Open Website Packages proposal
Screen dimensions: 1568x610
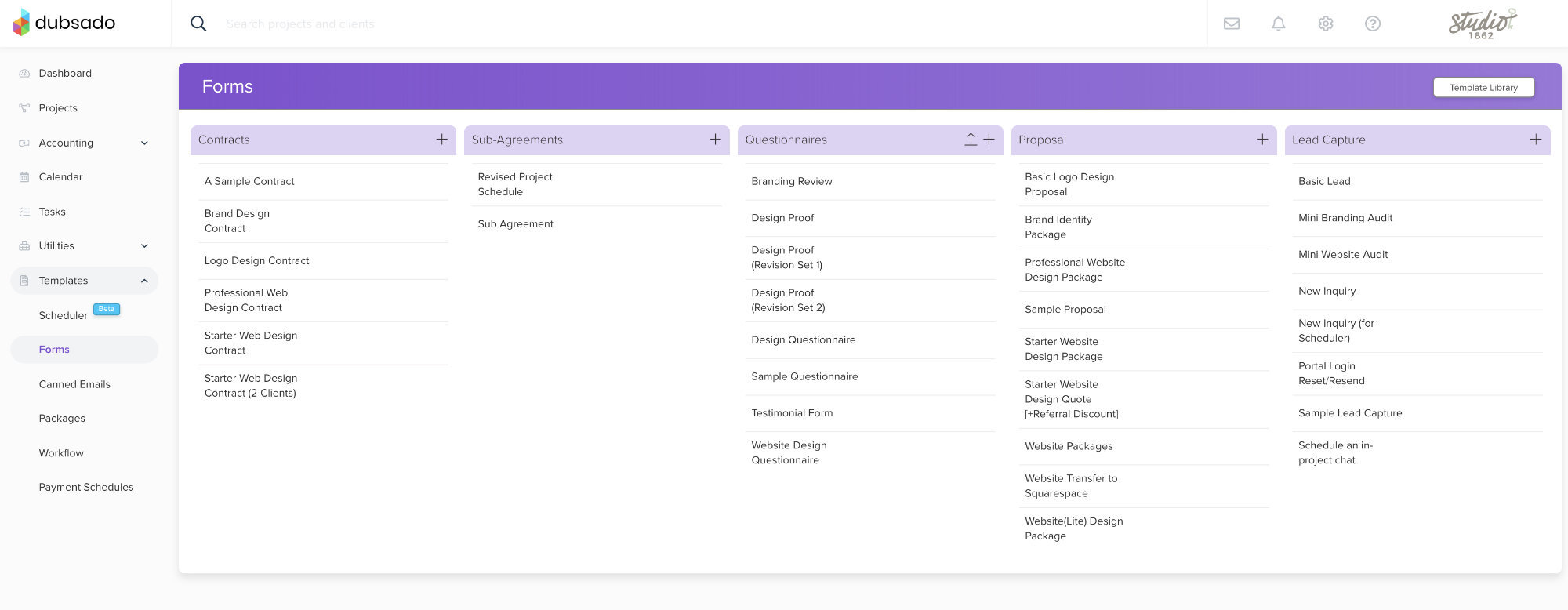[x=1069, y=446]
